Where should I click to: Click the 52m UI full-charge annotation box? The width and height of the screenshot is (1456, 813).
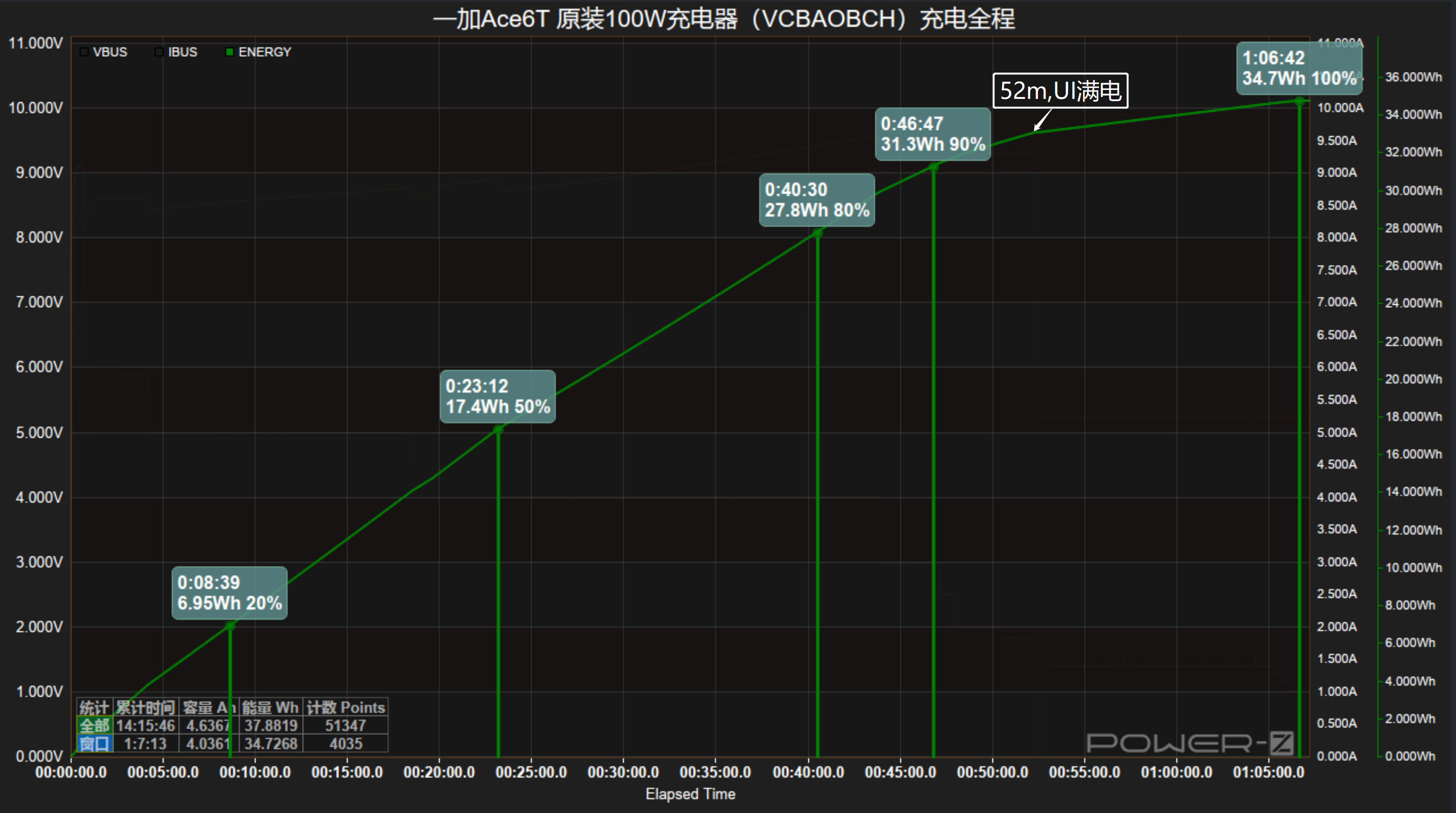coord(1060,90)
